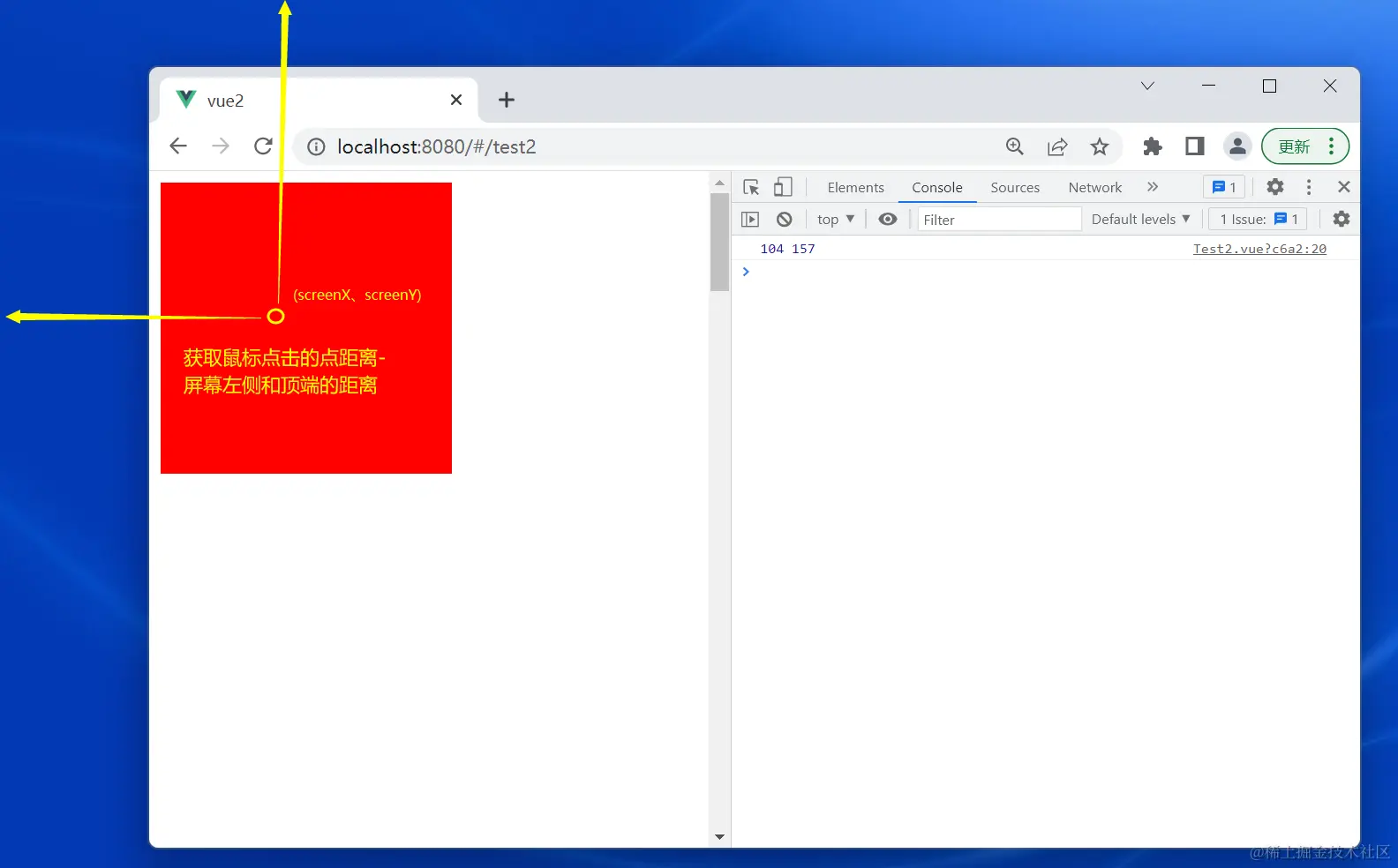This screenshot has width=1398, height=868.
Task: Open the zoom magnifier in address bar
Action: tap(1015, 146)
